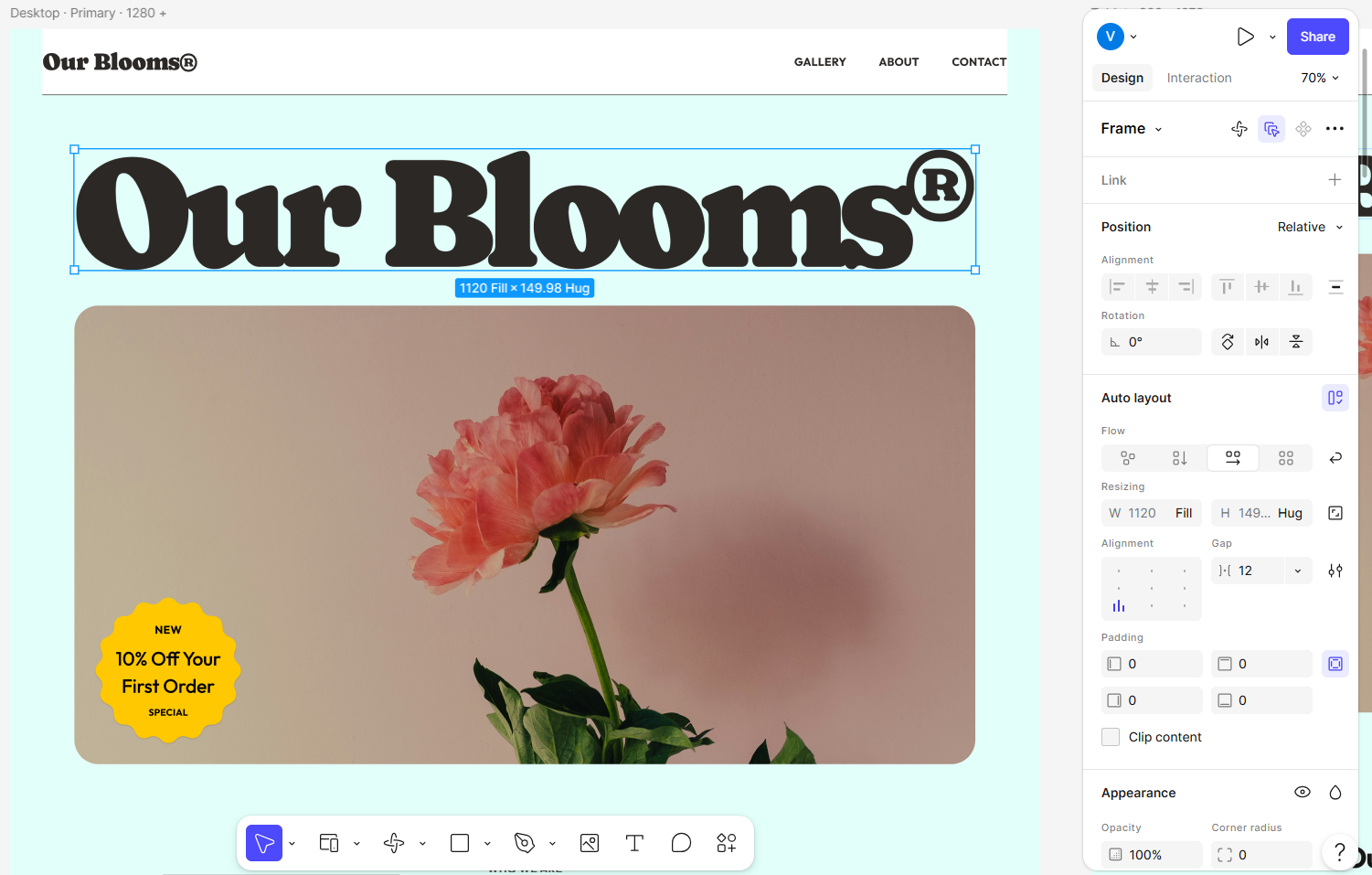Click the align top icon
Screen dimensions: 1372x875
[1227, 287]
